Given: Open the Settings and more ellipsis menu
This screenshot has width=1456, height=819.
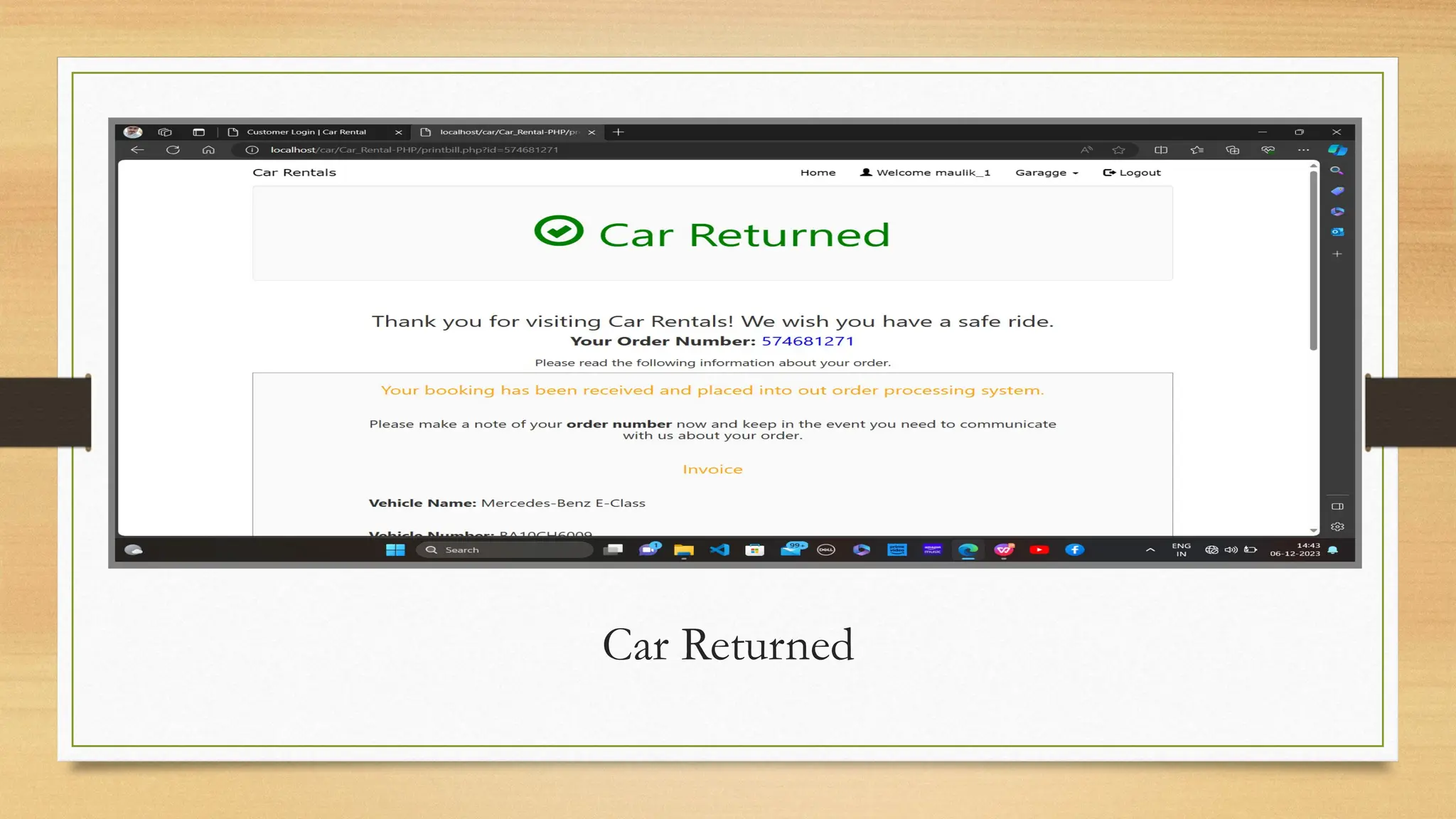Looking at the screenshot, I should [x=1303, y=150].
